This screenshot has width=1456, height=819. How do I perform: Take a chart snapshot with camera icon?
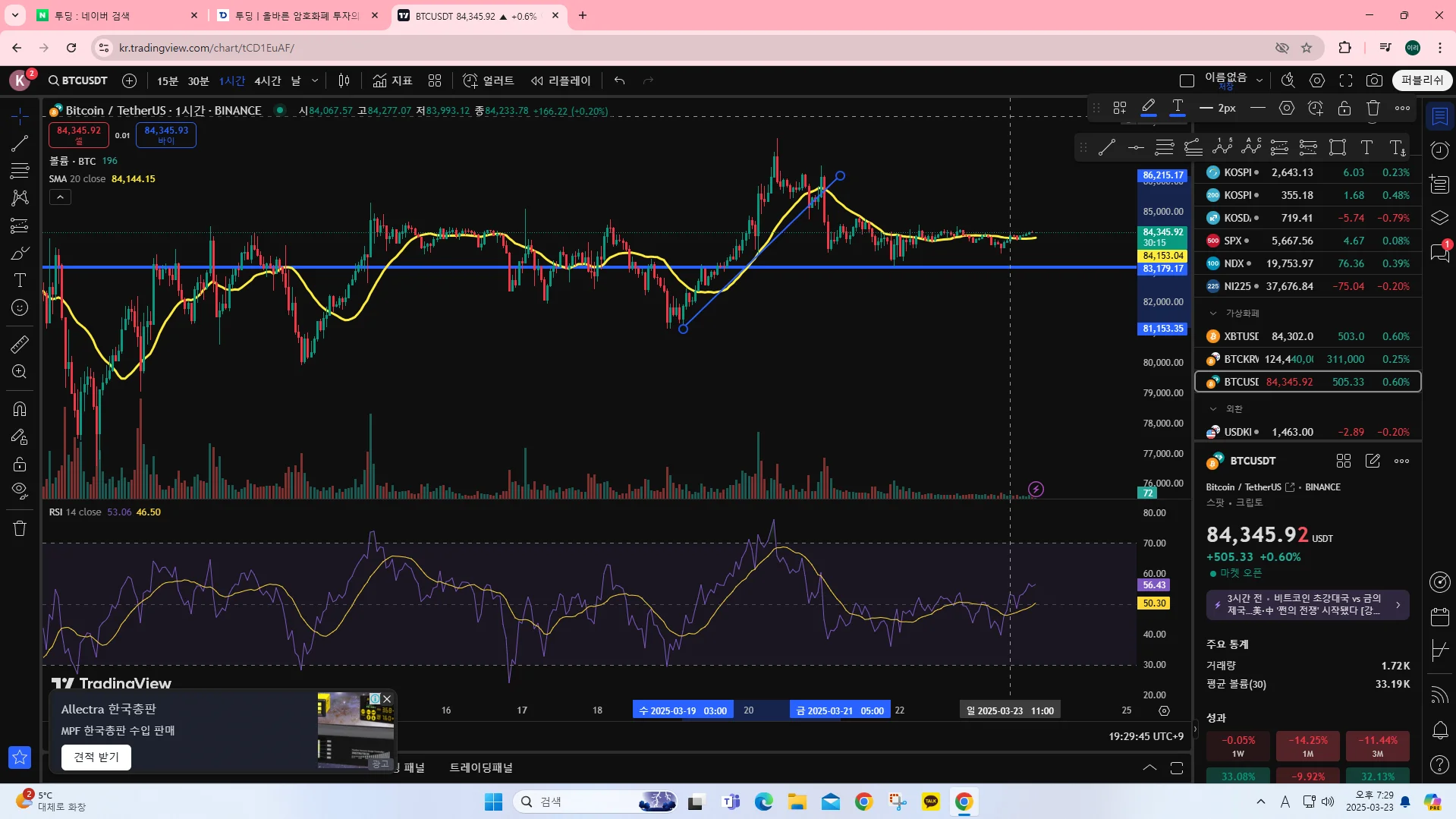[1374, 80]
